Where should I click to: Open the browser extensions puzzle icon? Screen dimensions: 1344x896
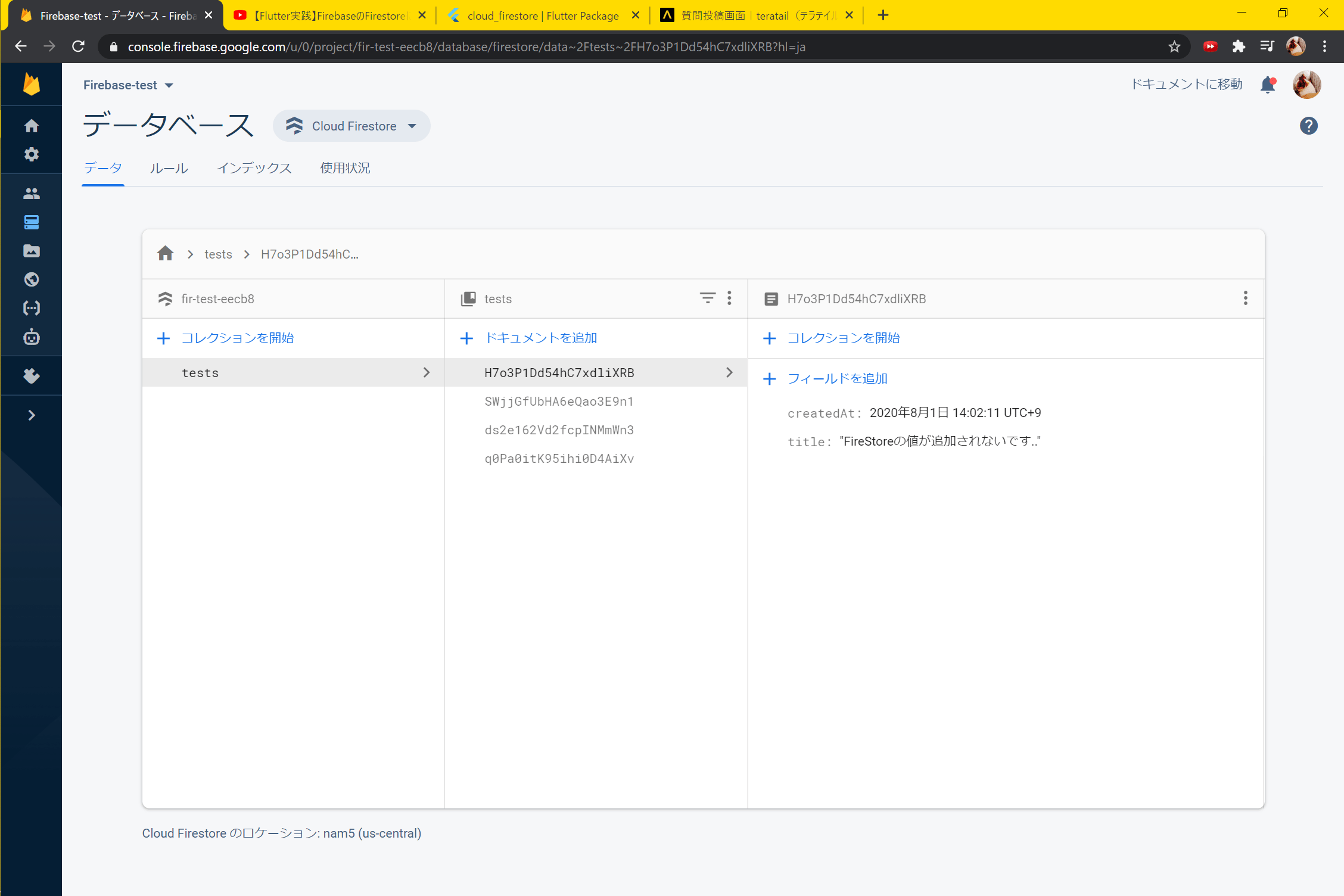click(x=1239, y=46)
